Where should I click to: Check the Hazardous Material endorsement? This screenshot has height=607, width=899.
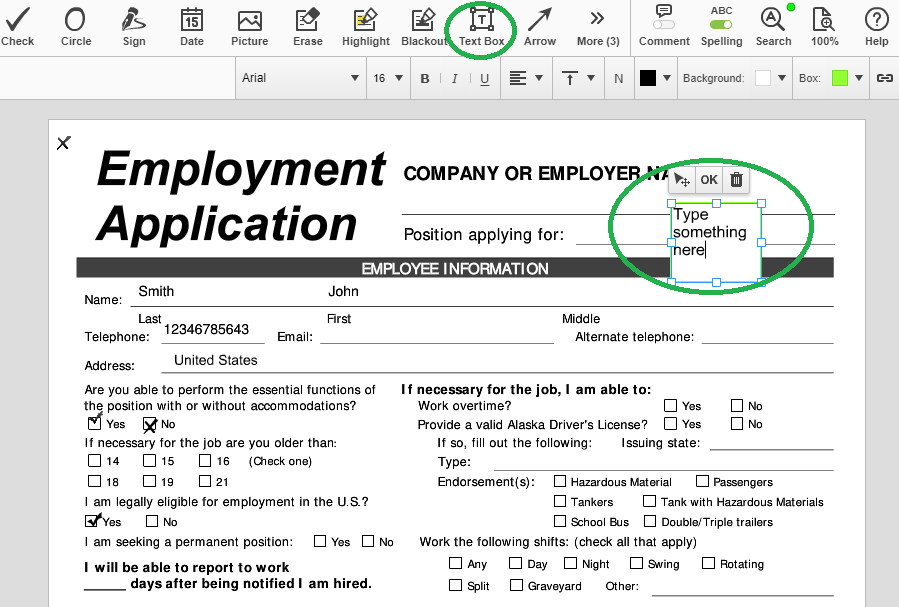click(x=560, y=481)
